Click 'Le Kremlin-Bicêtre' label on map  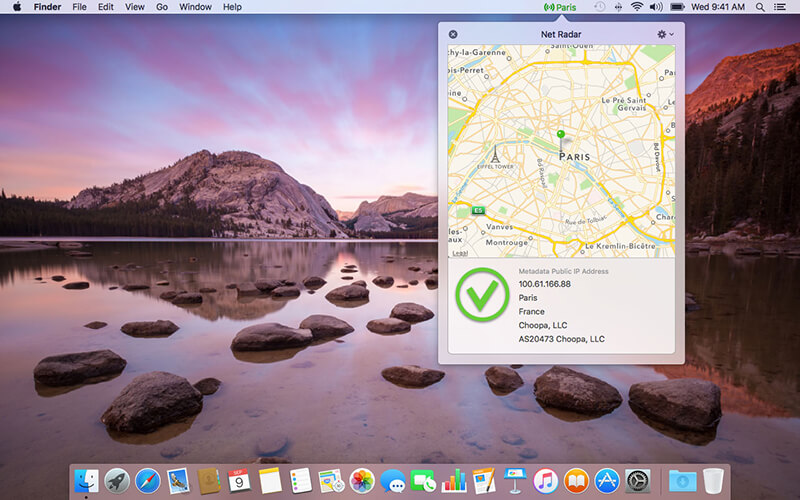tap(620, 246)
